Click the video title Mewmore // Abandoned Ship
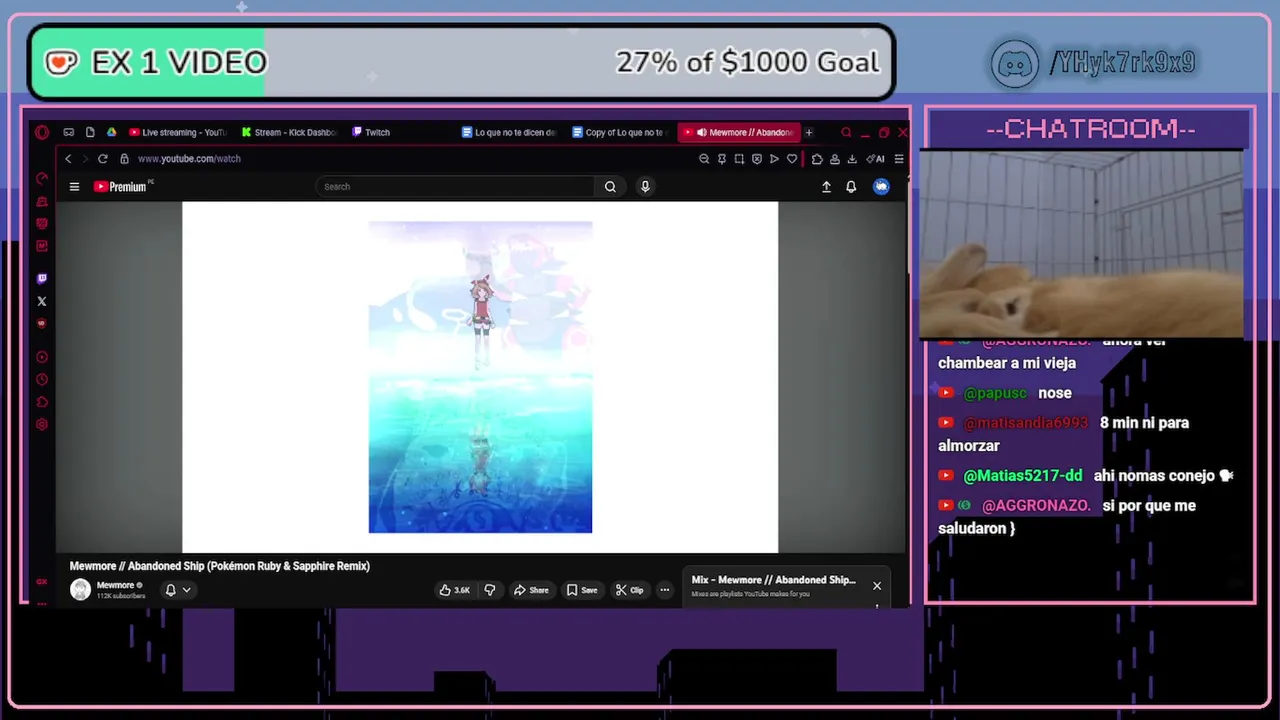1280x720 pixels. pos(220,566)
